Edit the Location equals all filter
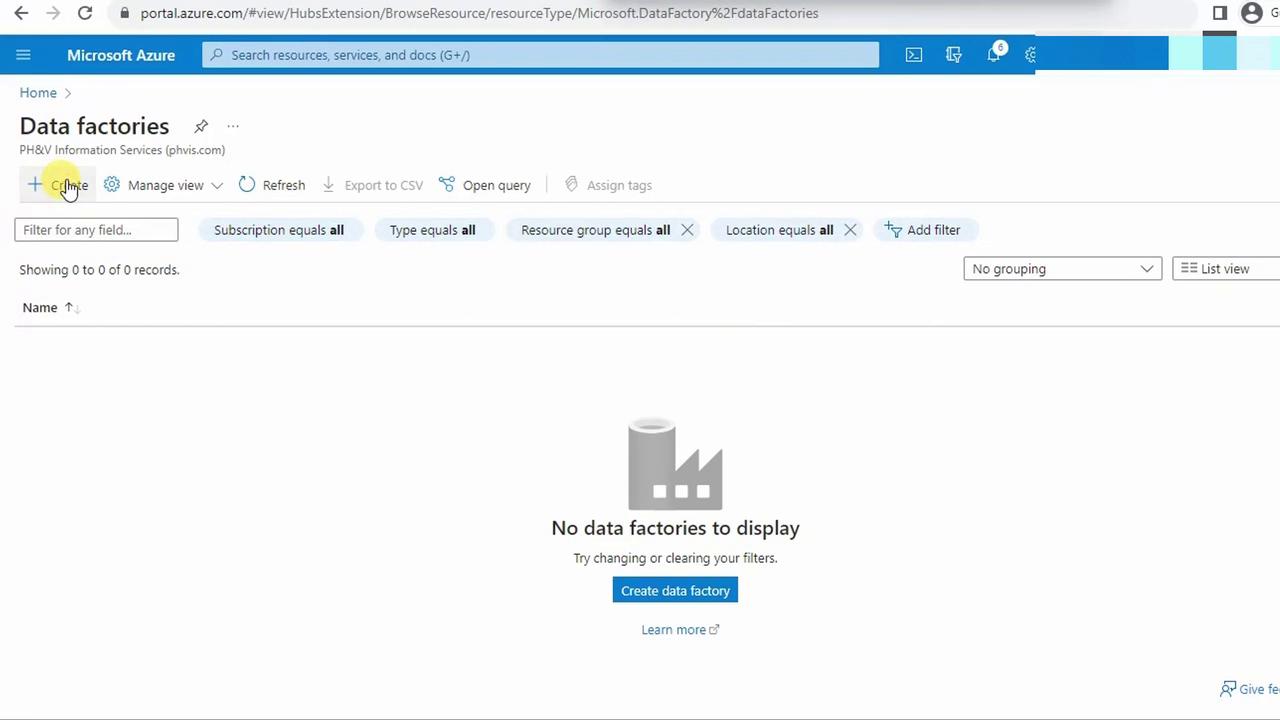 click(779, 230)
